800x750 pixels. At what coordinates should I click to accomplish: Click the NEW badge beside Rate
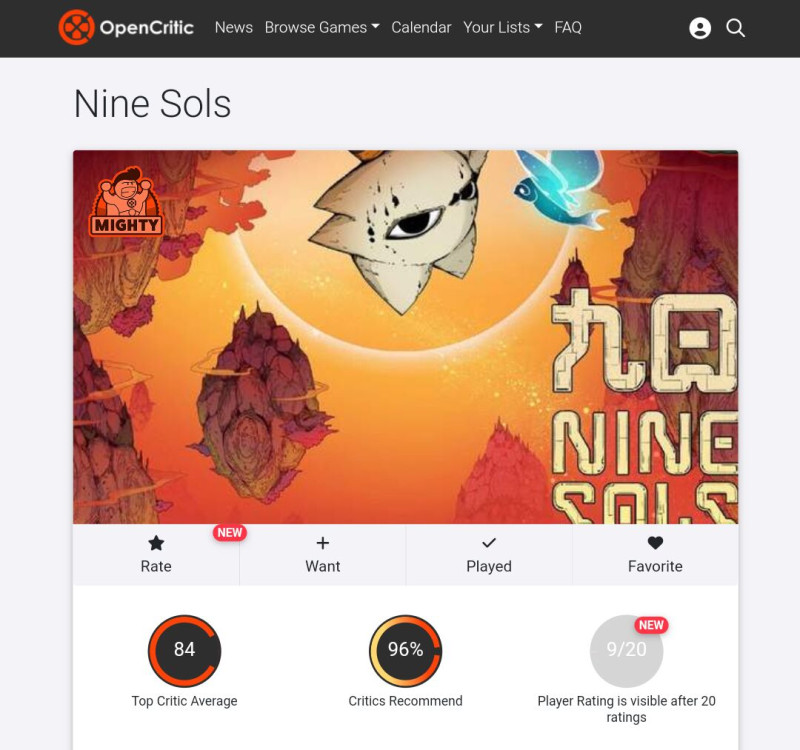coord(230,533)
